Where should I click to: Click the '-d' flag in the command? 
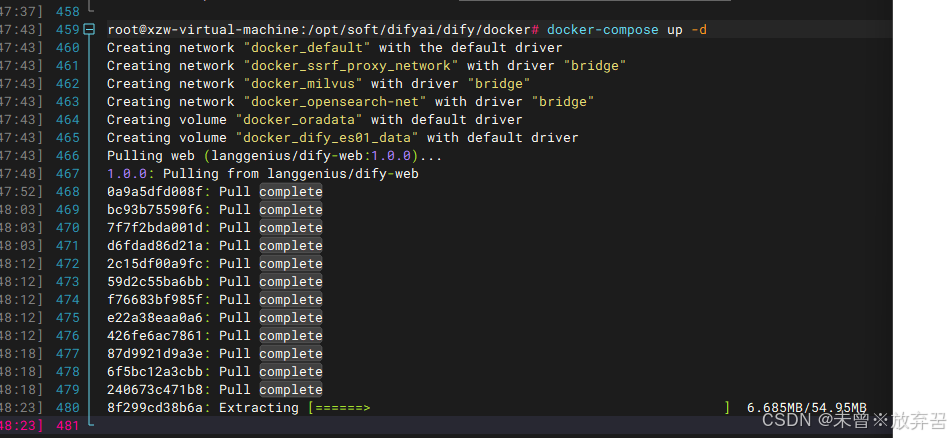(699, 30)
